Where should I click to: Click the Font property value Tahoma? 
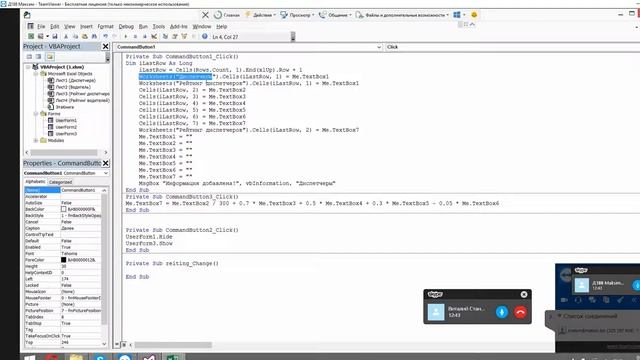(x=80, y=253)
